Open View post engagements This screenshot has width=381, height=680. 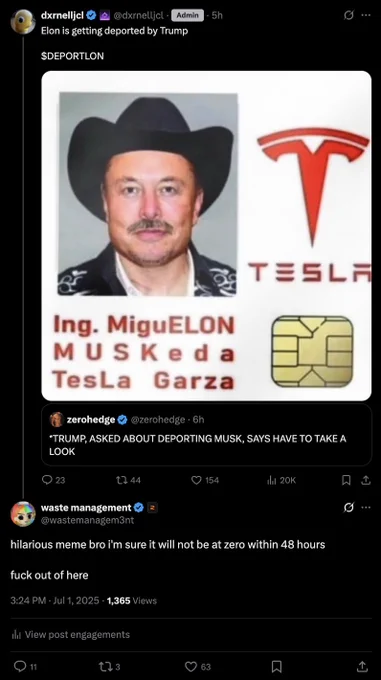pos(71,634)
